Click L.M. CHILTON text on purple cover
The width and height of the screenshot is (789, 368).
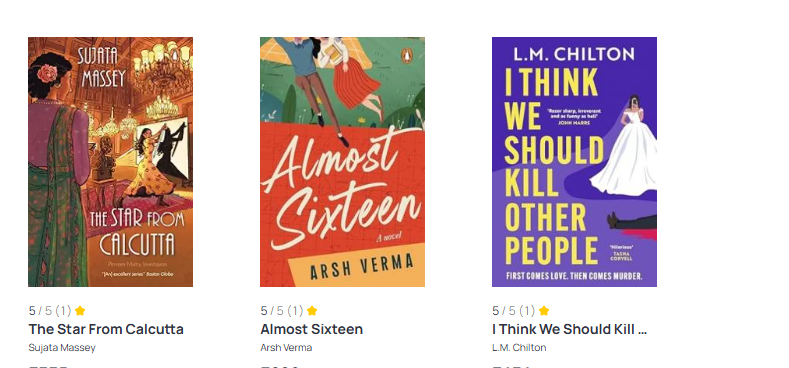point(574,54)
